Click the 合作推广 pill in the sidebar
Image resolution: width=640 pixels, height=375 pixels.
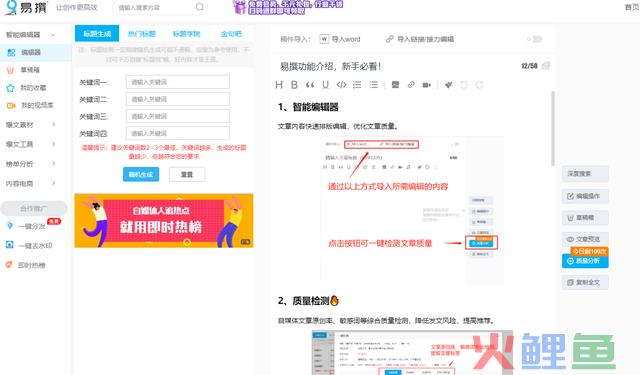pyautogui.click(x=33, y=209)
